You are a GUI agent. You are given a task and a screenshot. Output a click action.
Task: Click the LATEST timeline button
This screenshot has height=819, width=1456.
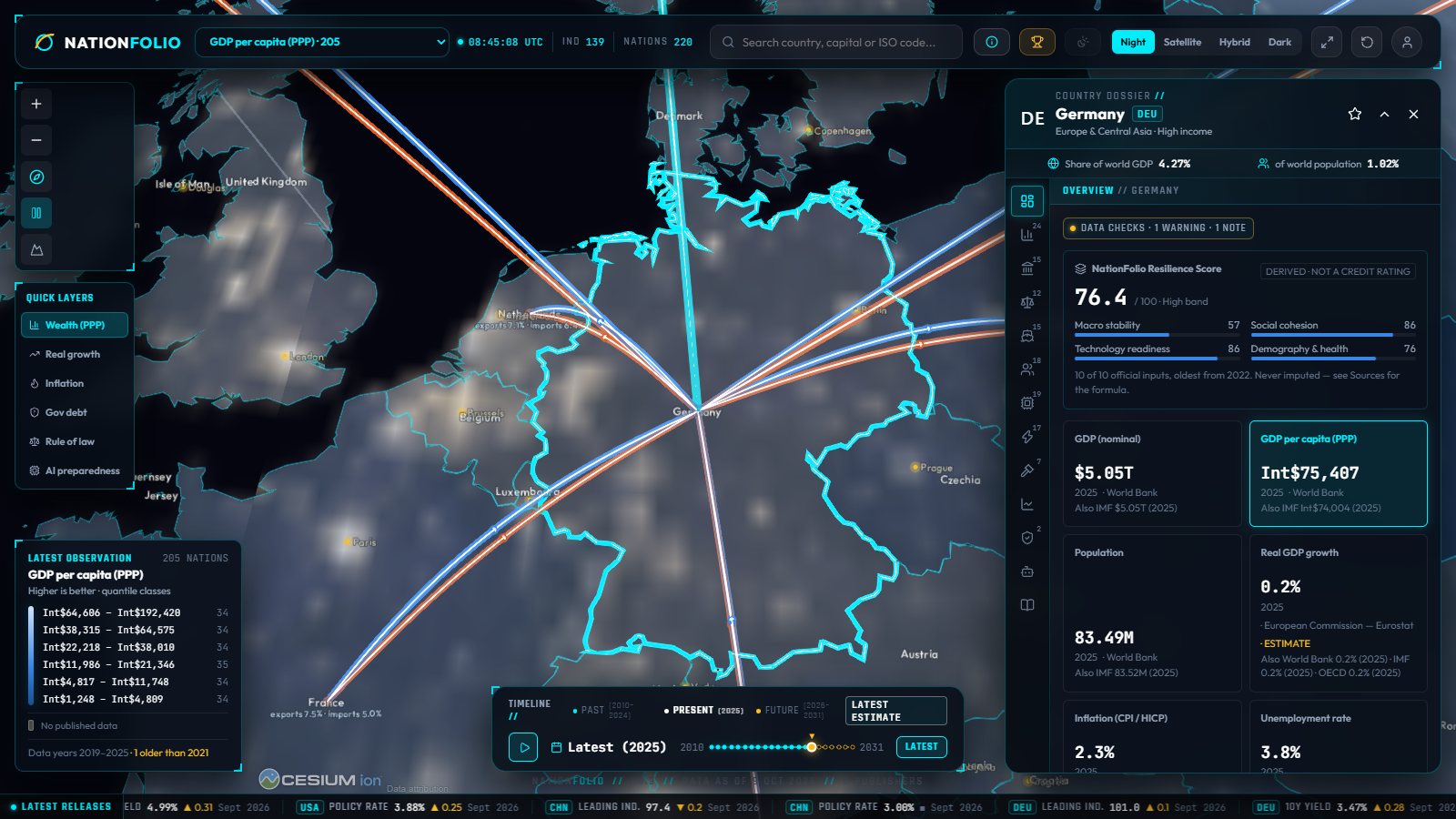click(x=921, y=747)
